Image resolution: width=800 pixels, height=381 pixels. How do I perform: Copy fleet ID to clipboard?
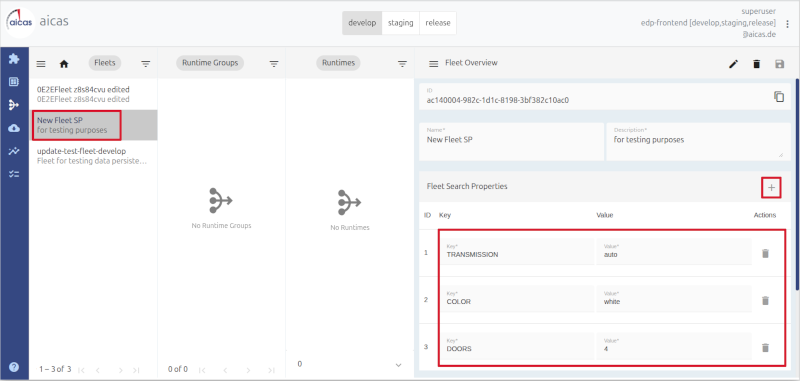click(x=779, y=96)
